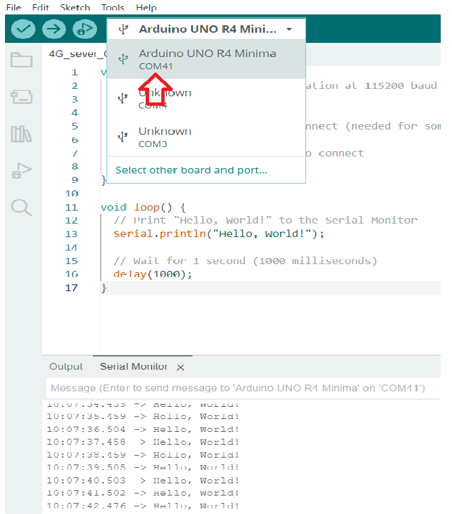Click the 10:07:41.502 serial output row
Screen dimensions: 452x514
(x=143, y=493)
